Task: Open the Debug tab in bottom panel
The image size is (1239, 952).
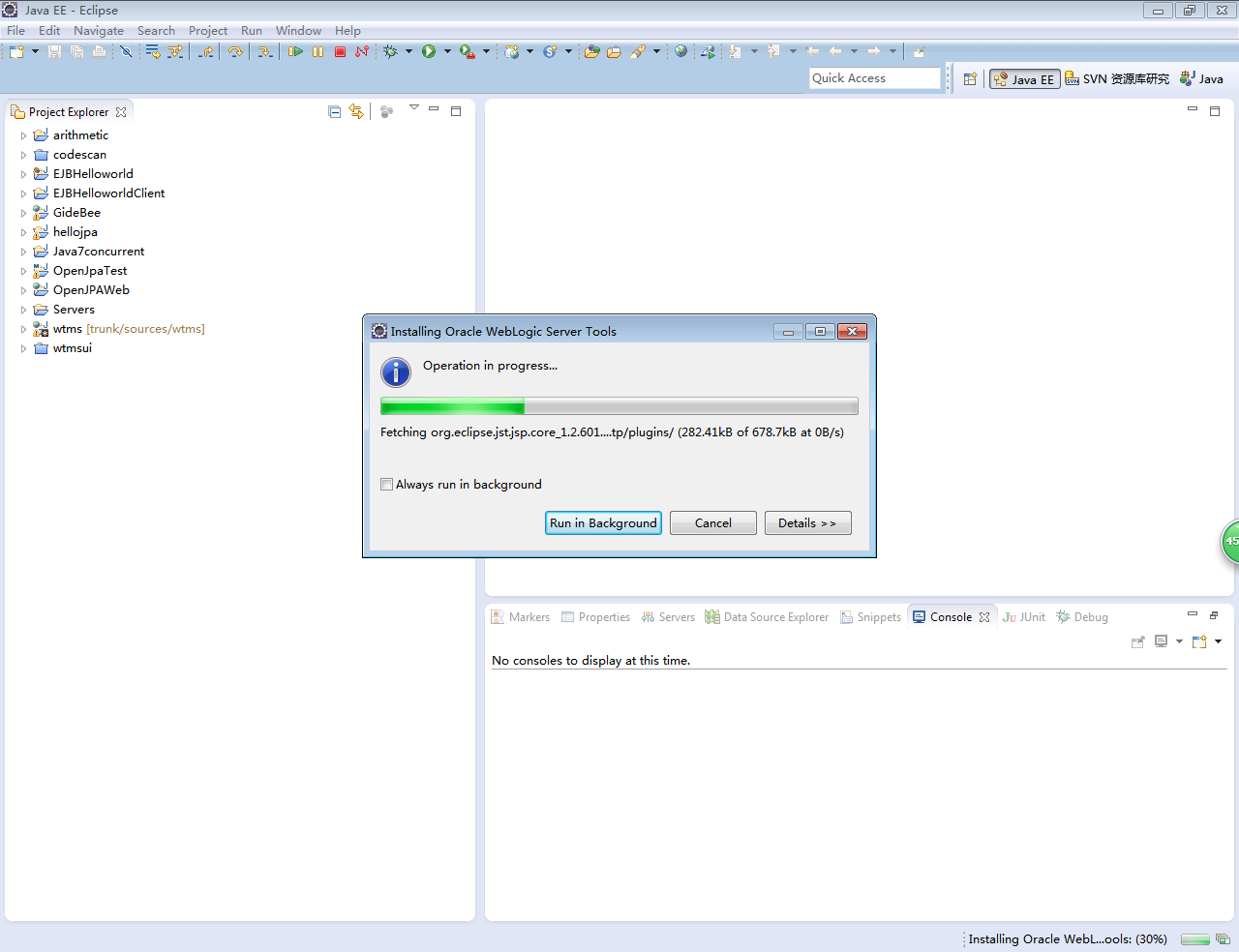Action: pos(1082,617)
